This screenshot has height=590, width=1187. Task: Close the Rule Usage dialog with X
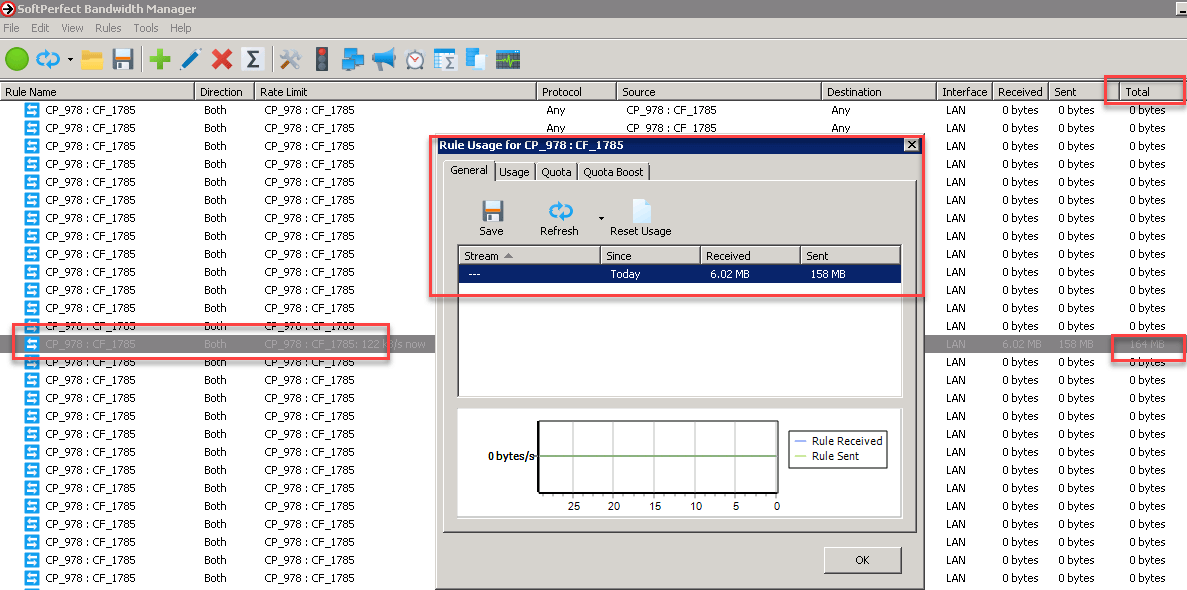tap(911, 145)
